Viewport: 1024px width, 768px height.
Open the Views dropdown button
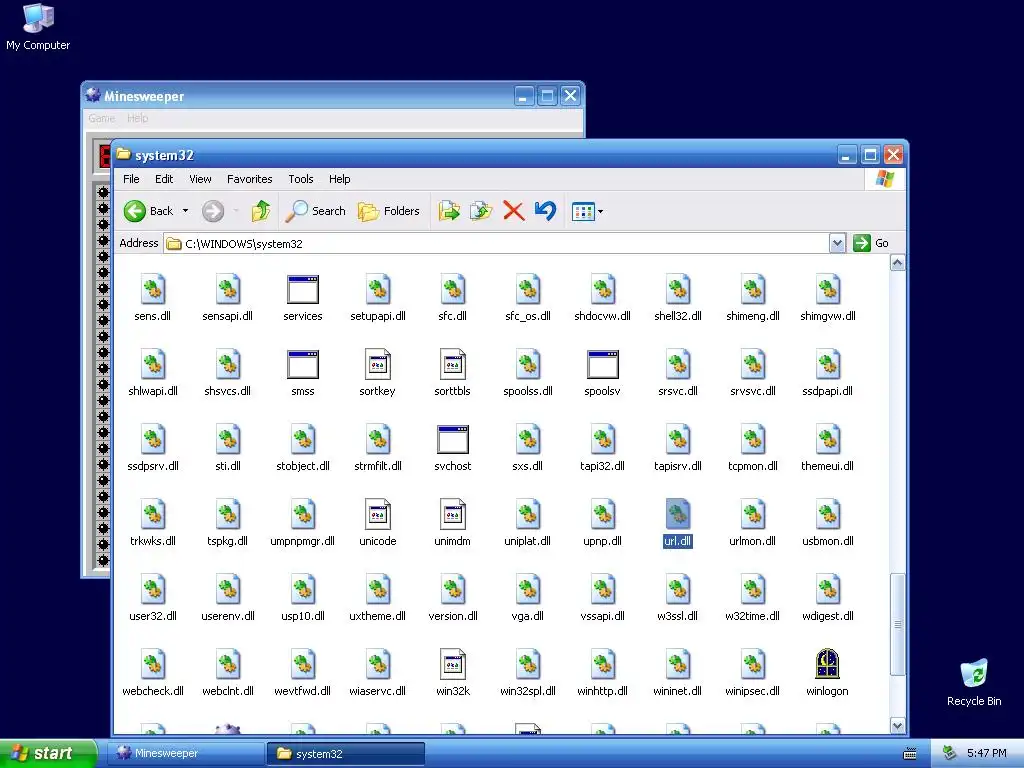click(x=587, y=211)
